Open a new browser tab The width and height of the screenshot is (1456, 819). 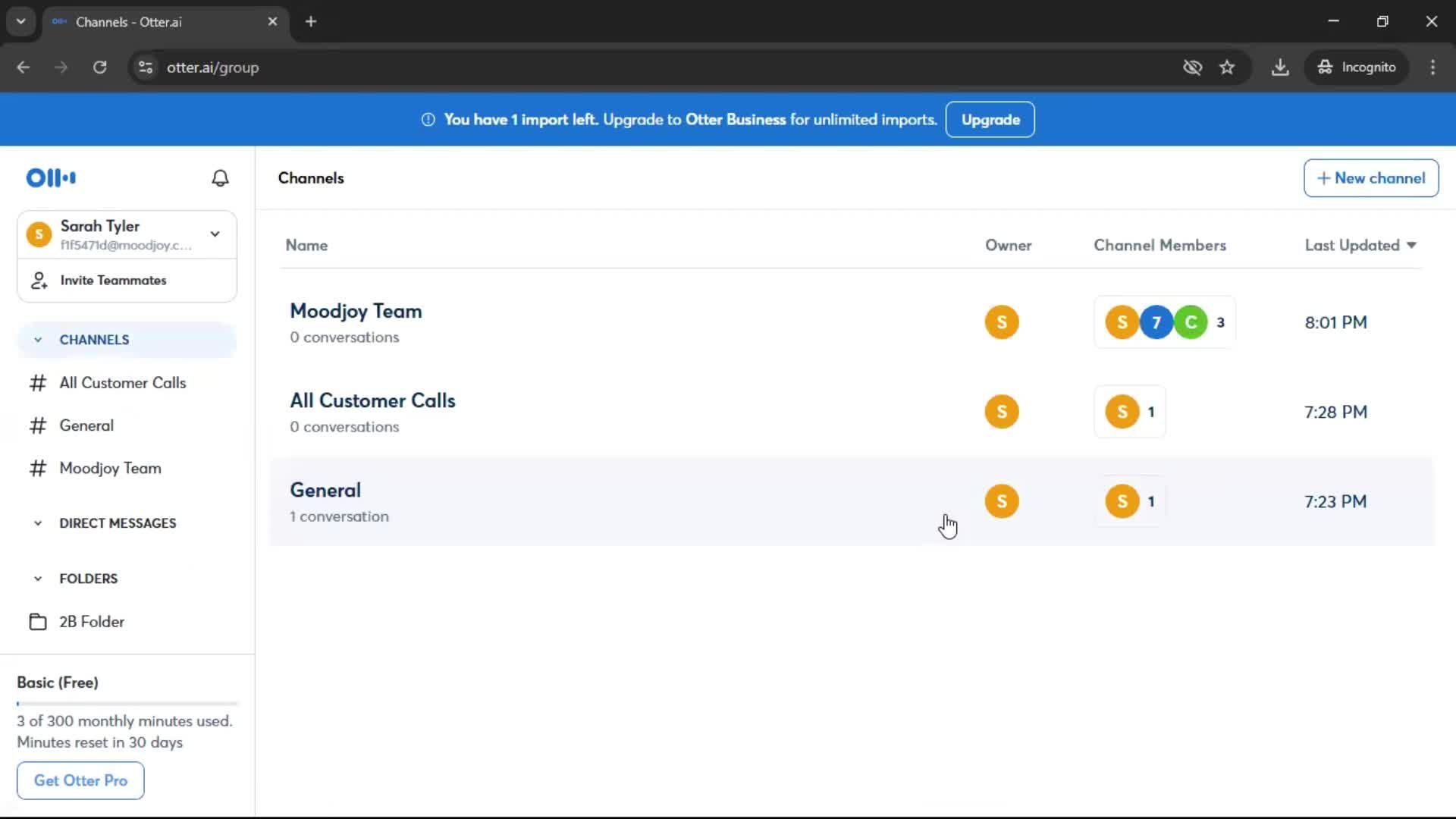click(311, 21)
